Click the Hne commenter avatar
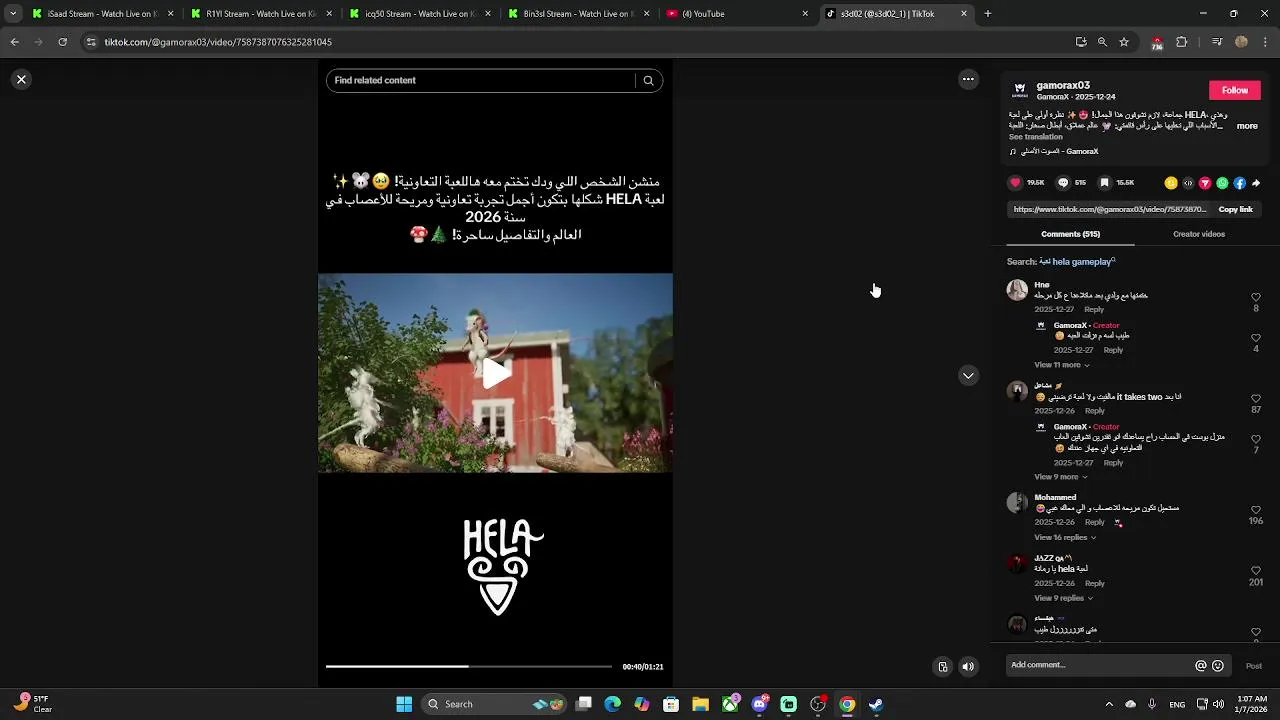 coord(1017,290)
